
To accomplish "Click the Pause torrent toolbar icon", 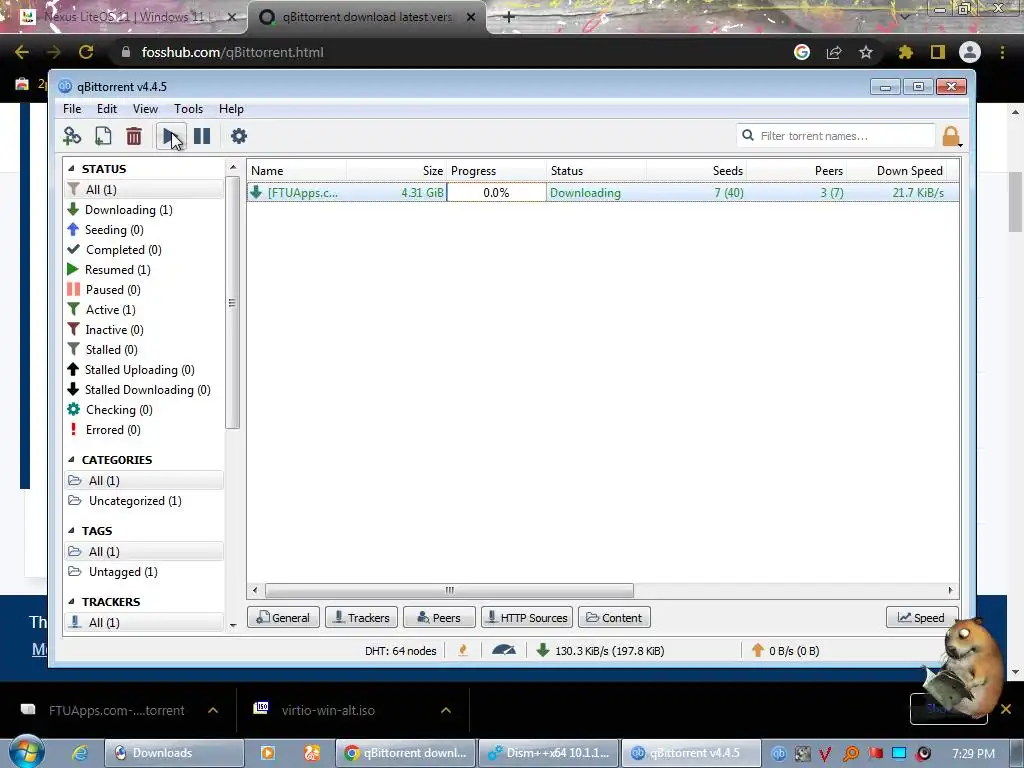I will click(202, 136).
